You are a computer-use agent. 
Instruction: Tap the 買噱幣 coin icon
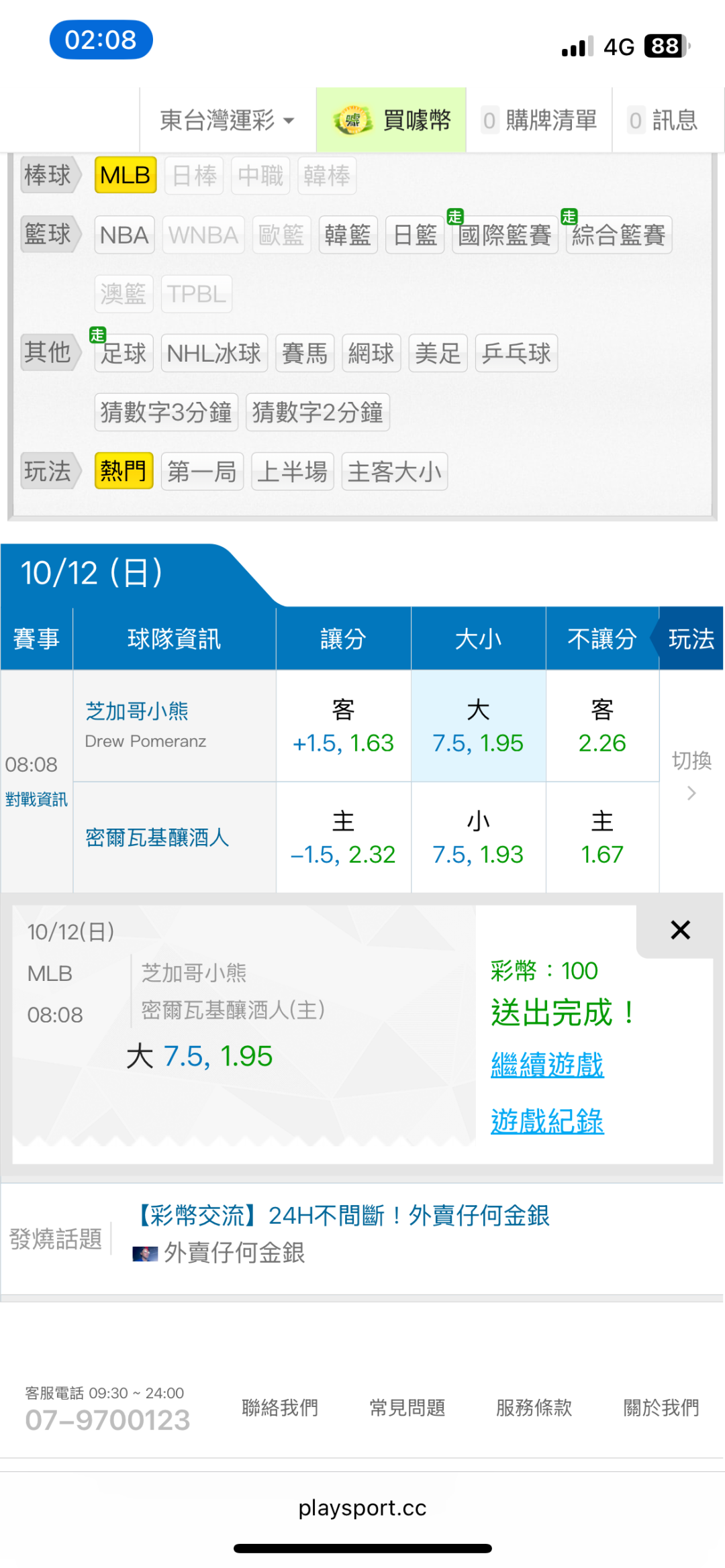pyautogui.click(x=353, y=121)
